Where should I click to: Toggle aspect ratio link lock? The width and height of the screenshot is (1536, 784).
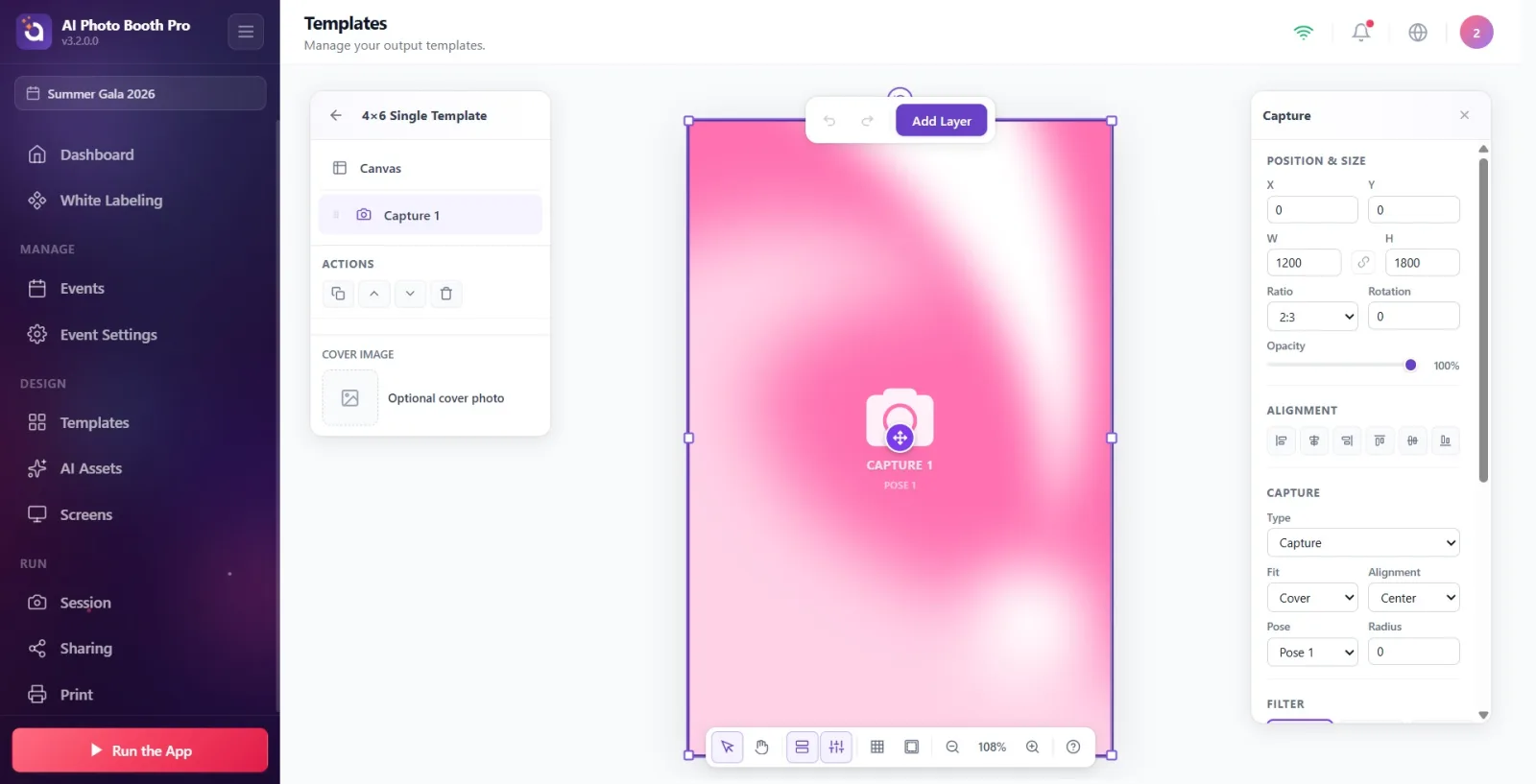click(1363, 262)
